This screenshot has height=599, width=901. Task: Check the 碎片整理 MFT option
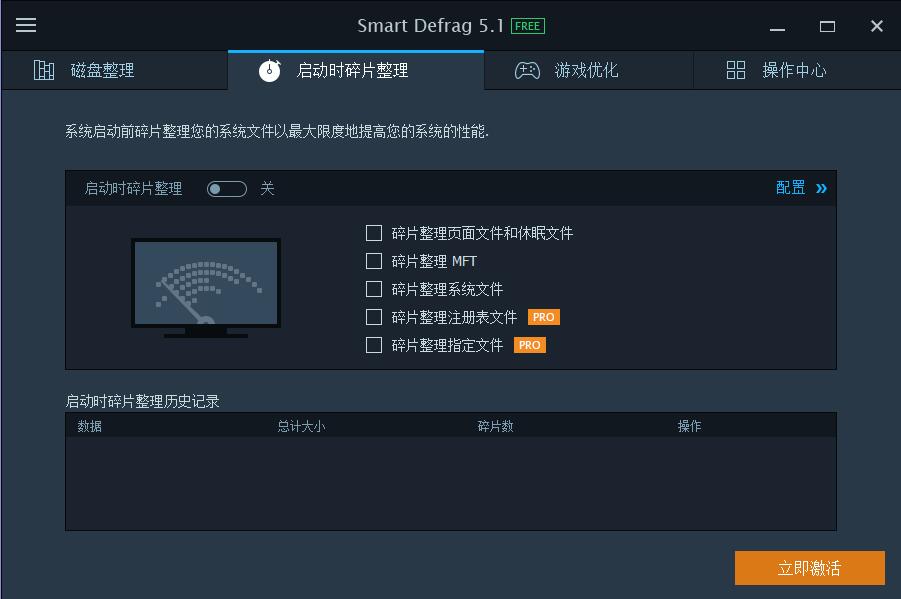click(x=374, y=261)
